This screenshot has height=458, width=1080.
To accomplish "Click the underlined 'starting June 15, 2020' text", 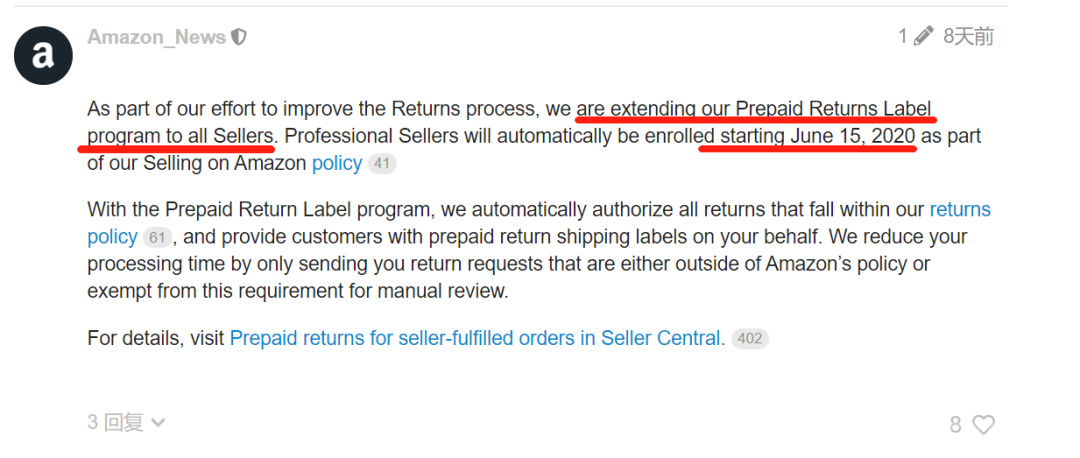I will point(808,136).
